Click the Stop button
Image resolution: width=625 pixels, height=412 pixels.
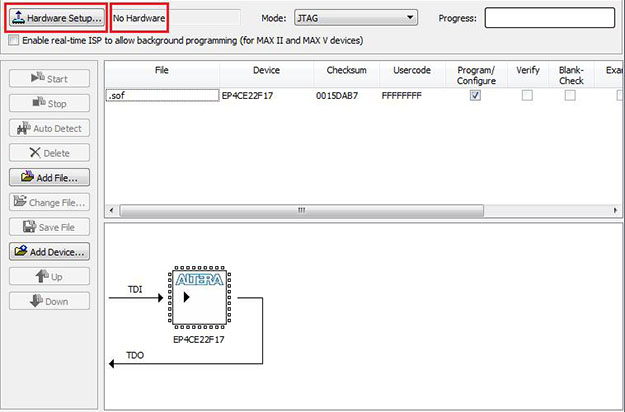click(x=50, y=103)
